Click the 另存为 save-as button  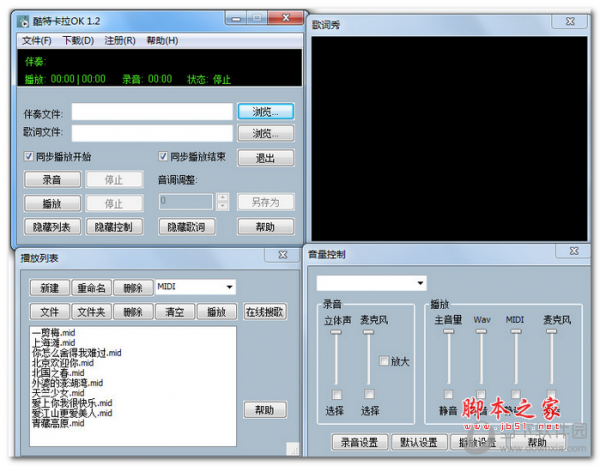[266, 202]
